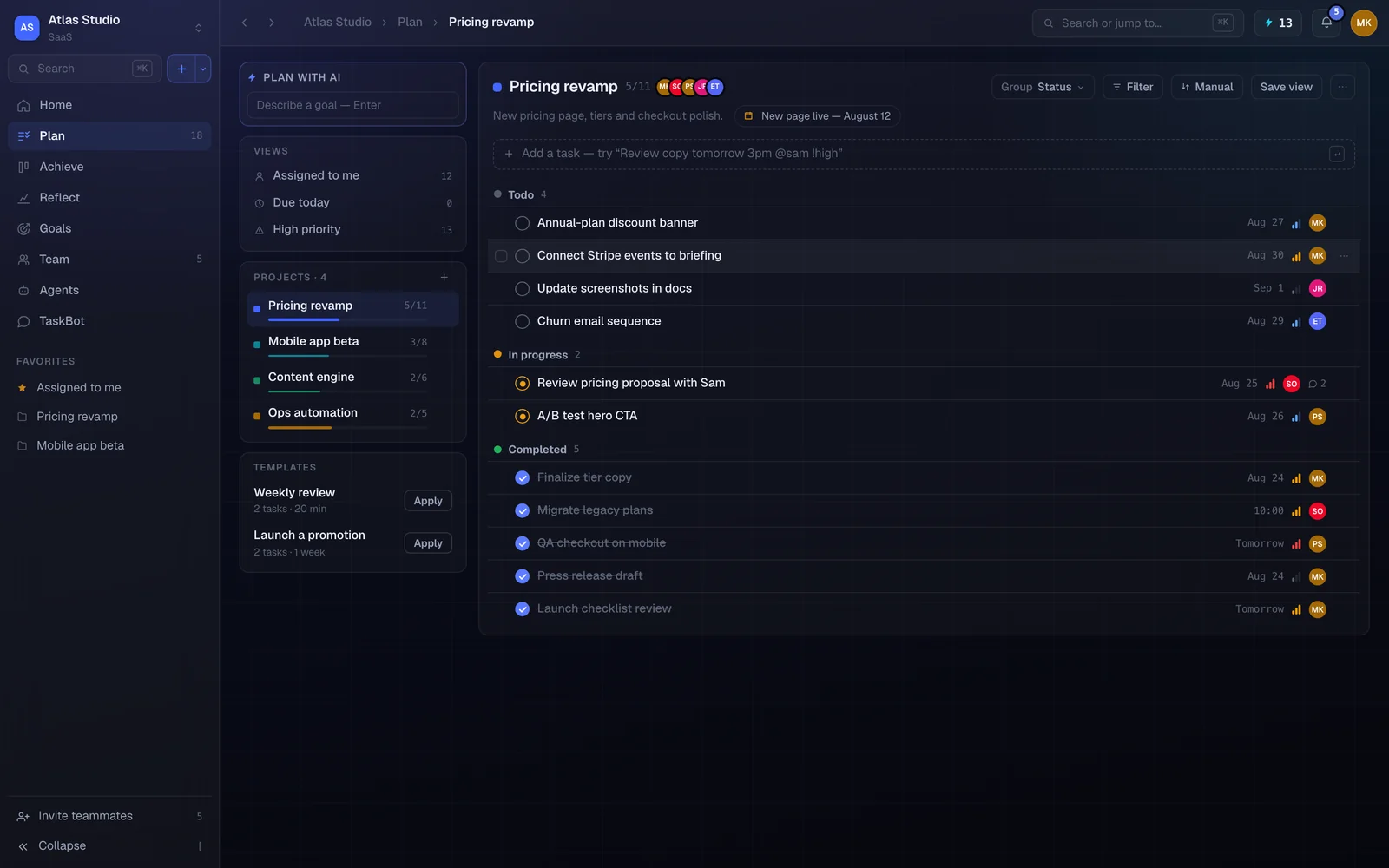Viewport: 1389px width, 868px height.
Task: Open row menu for Connect Stripe events task
Action: 1344,255
